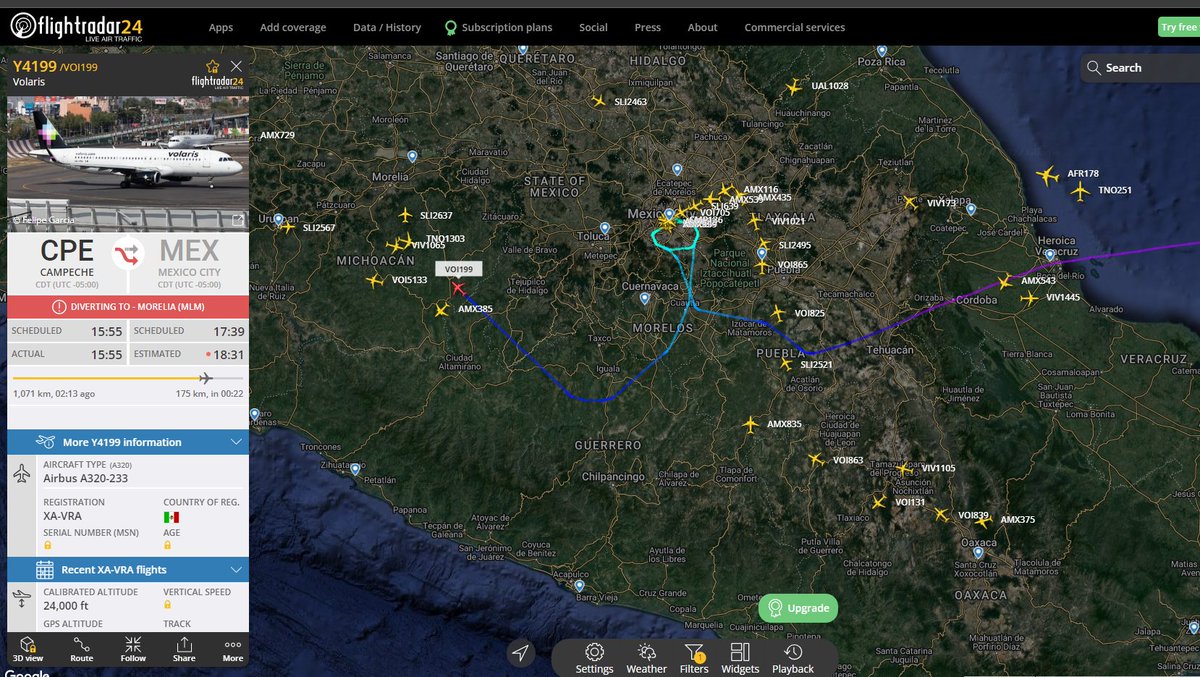The width and height of the screenshot is (1200, 677).
Task: Click the CPE Campeche origin airport
Action: [67, 259]
